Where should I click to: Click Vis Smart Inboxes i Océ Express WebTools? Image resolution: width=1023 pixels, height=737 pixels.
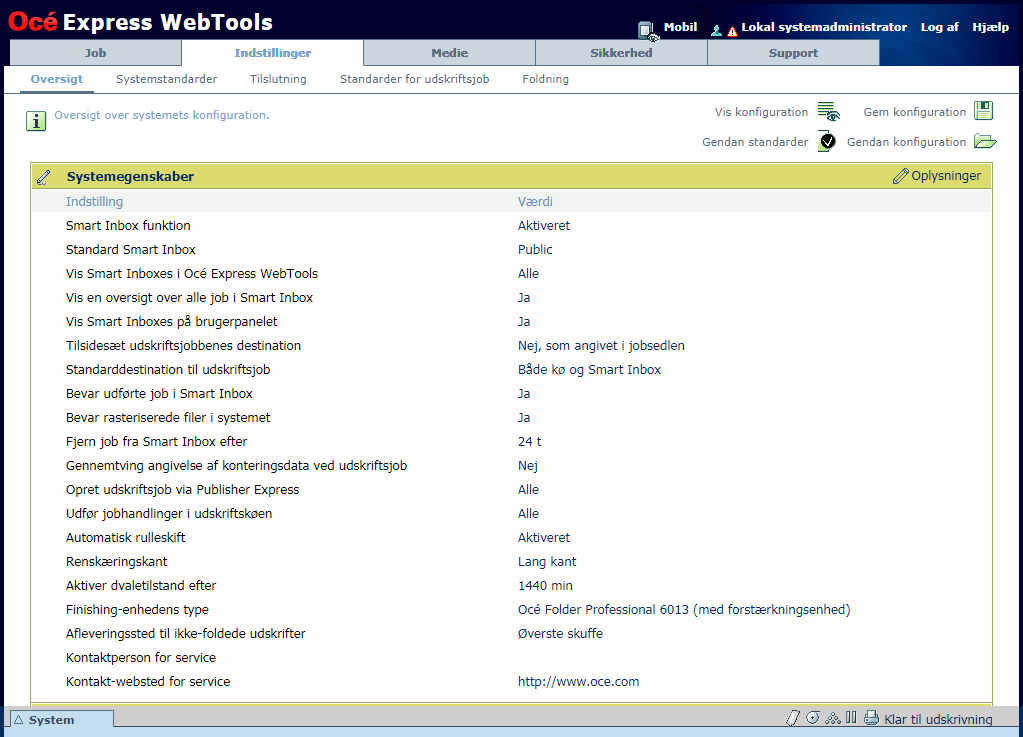click(x=192, y=274)
